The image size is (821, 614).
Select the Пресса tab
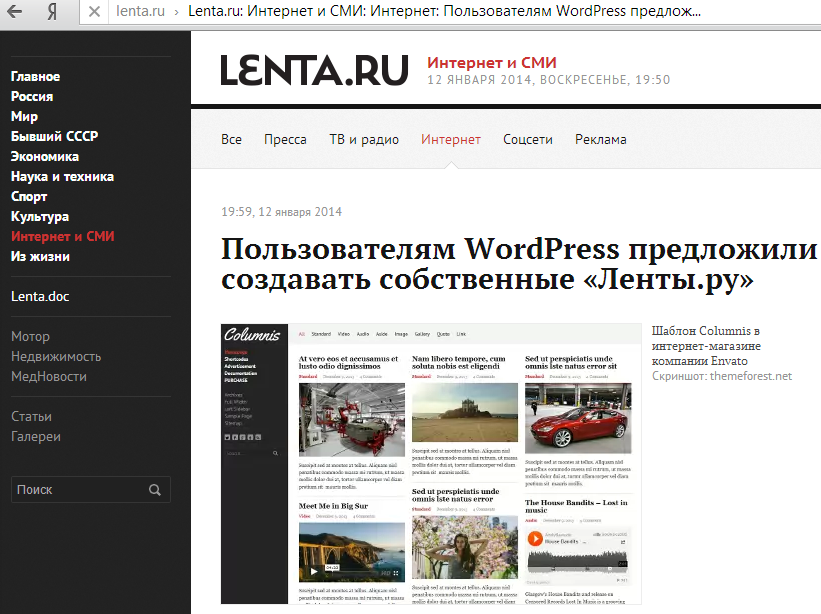click(285, 140)
